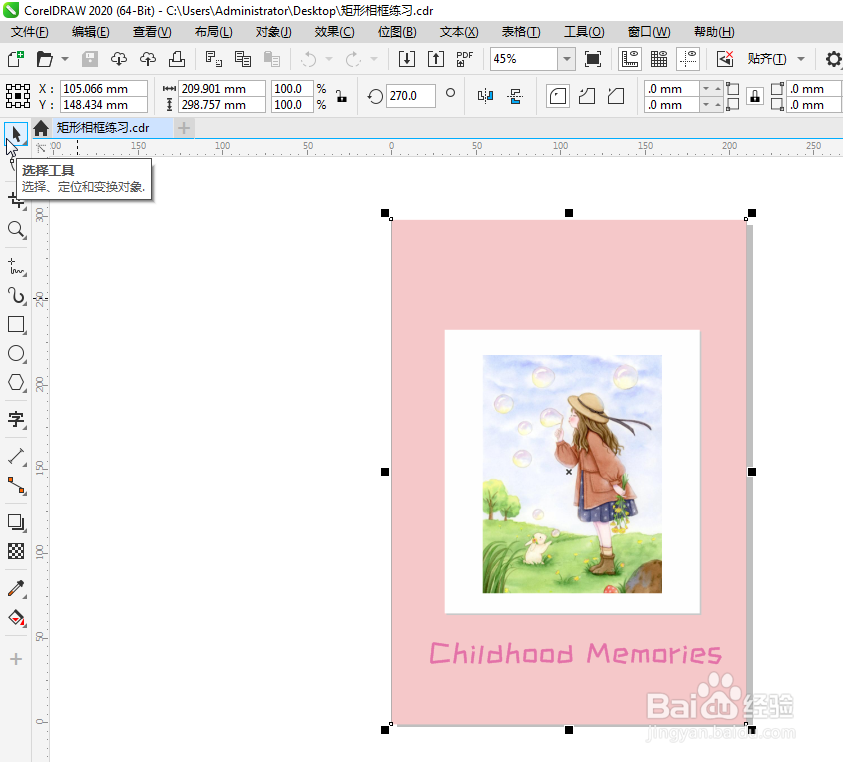Click the full-screen preview icon

pyautogui.click(x=592, y=59)
